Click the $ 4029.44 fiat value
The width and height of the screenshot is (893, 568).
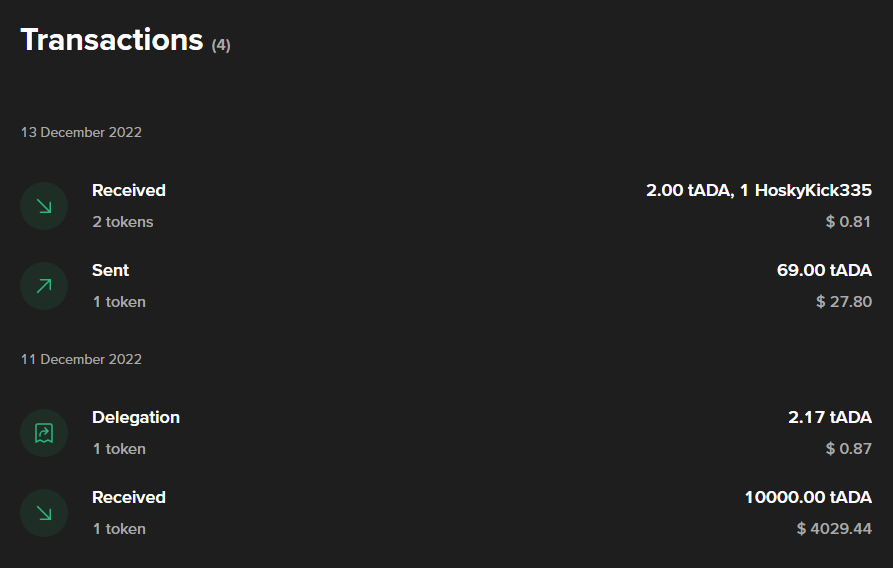[834, 529]
